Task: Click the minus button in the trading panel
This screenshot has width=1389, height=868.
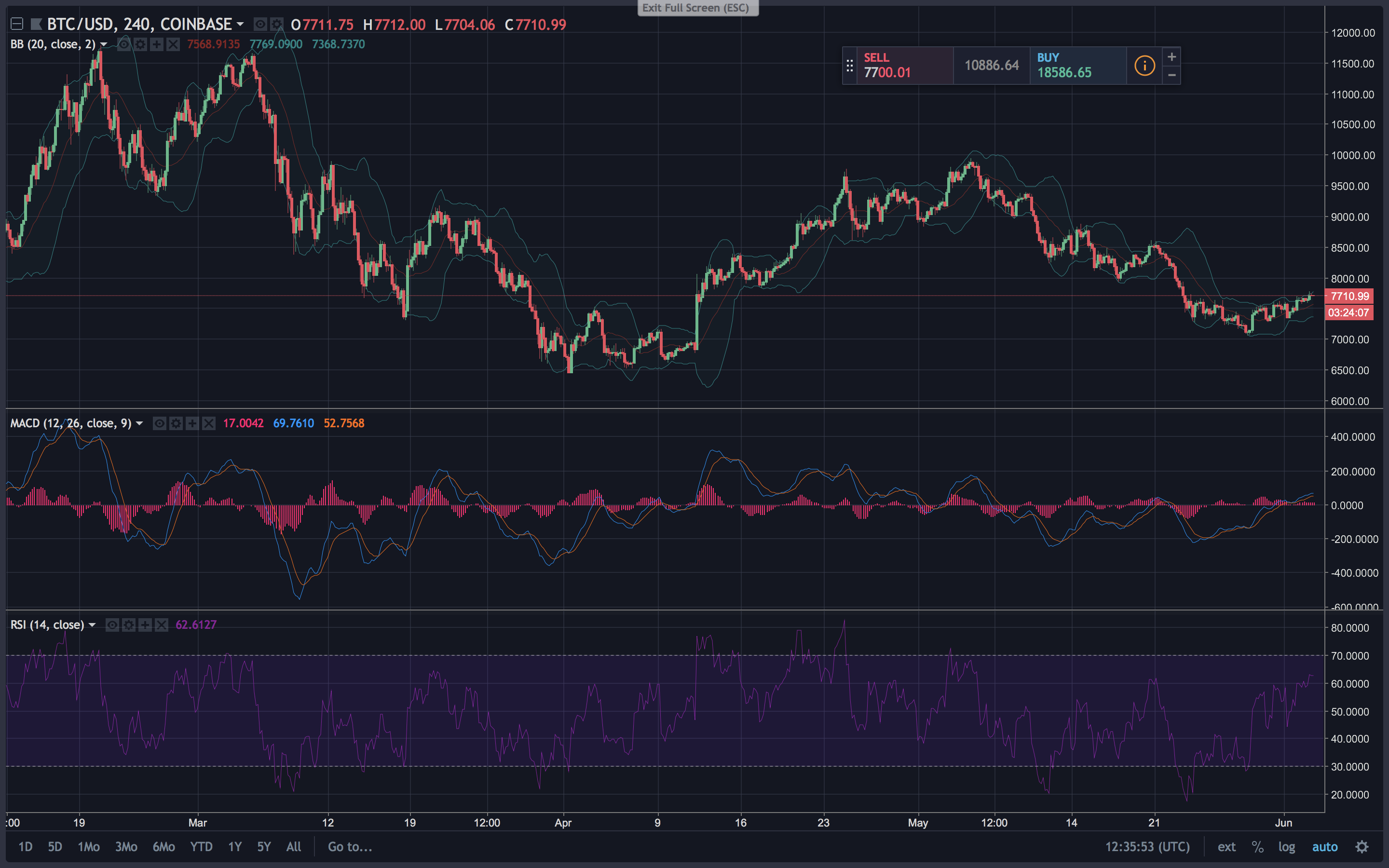Action: (1172, 75)
